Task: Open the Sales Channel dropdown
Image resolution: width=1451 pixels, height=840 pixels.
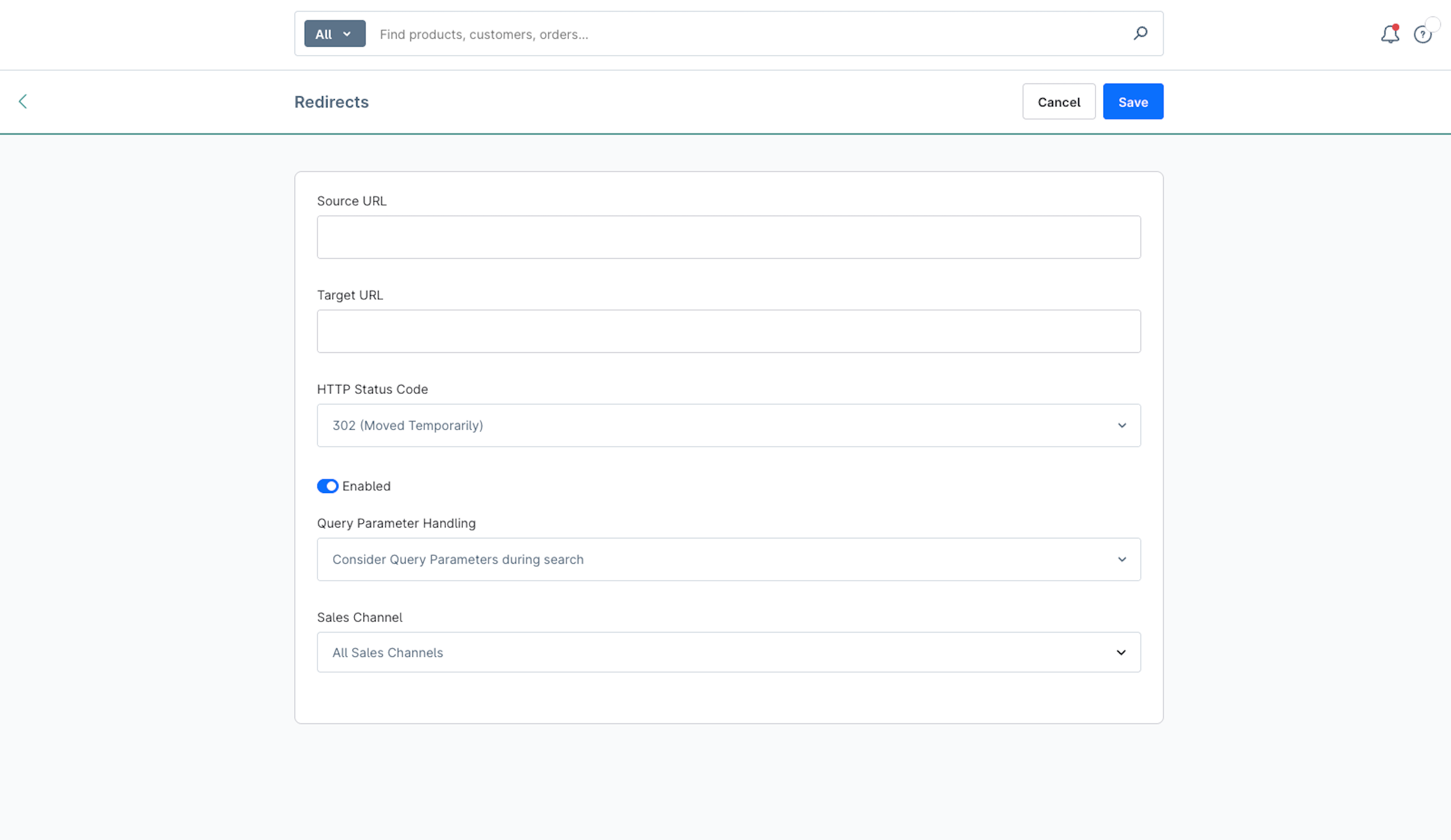Action: coord(729,653)
